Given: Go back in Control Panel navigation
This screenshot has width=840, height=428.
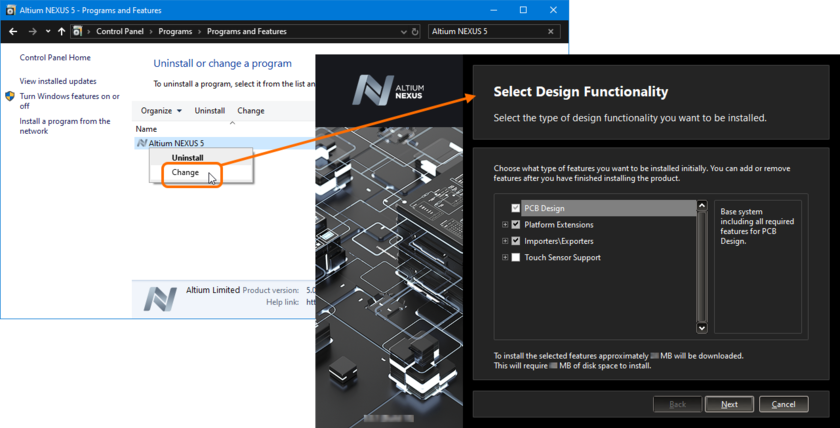Looking at the screenshot, I should pyautogui.click(x=13, y=32).
